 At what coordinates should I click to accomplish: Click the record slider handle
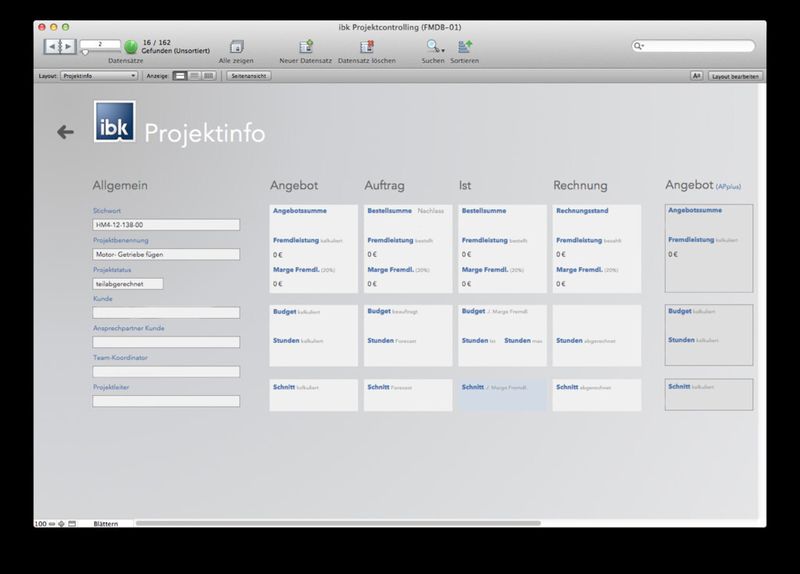85,52
